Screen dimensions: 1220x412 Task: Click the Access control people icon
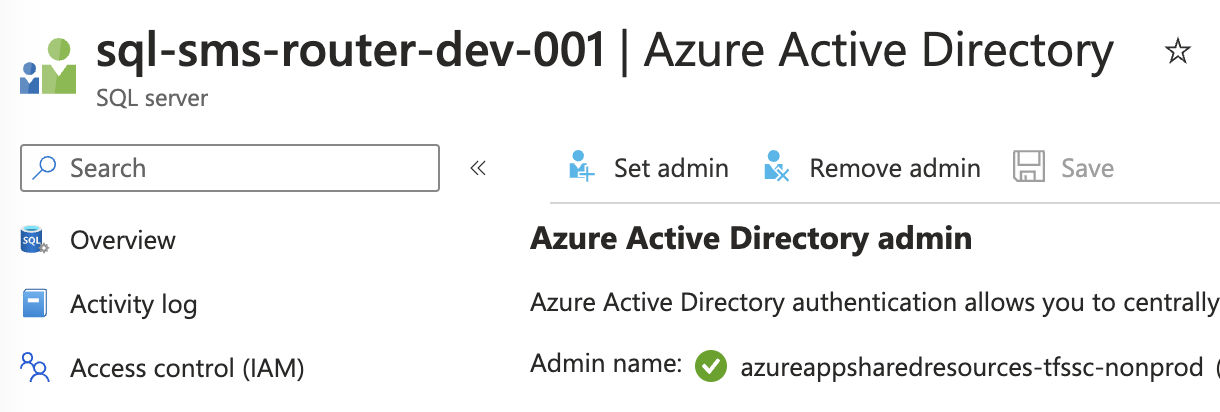click(x=35, y=368)
